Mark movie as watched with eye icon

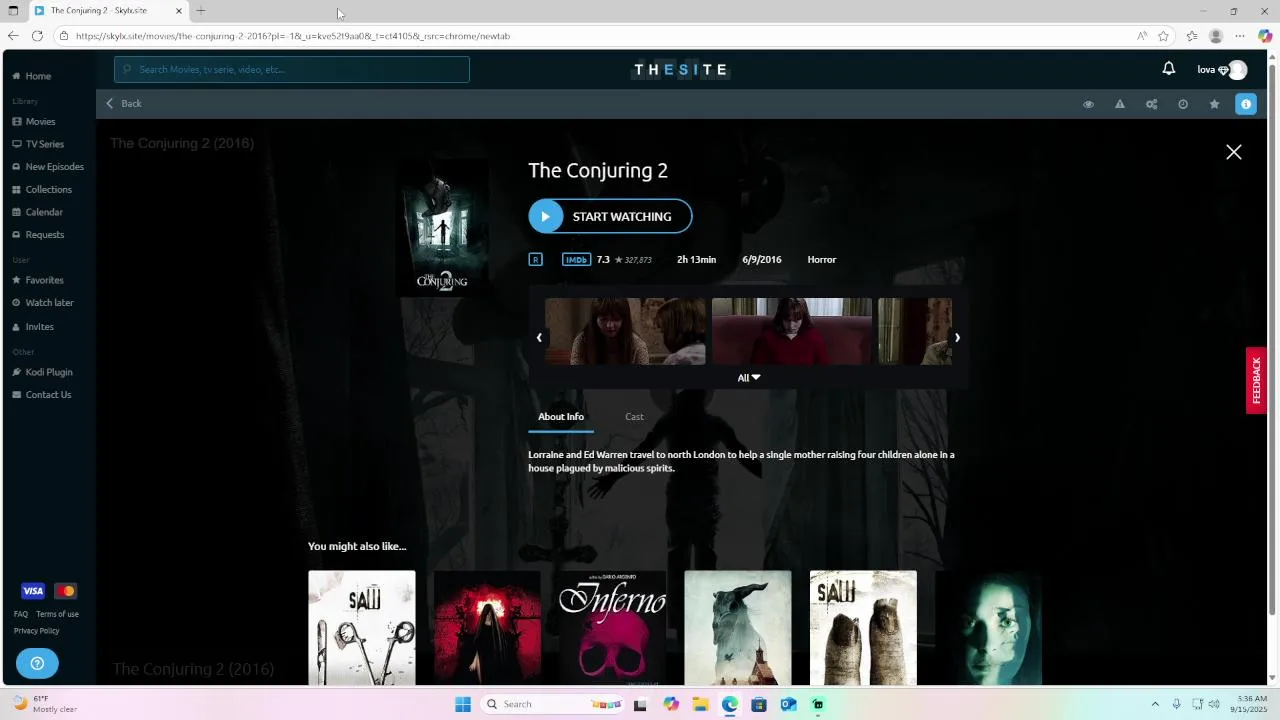[x=1088, y=104]
